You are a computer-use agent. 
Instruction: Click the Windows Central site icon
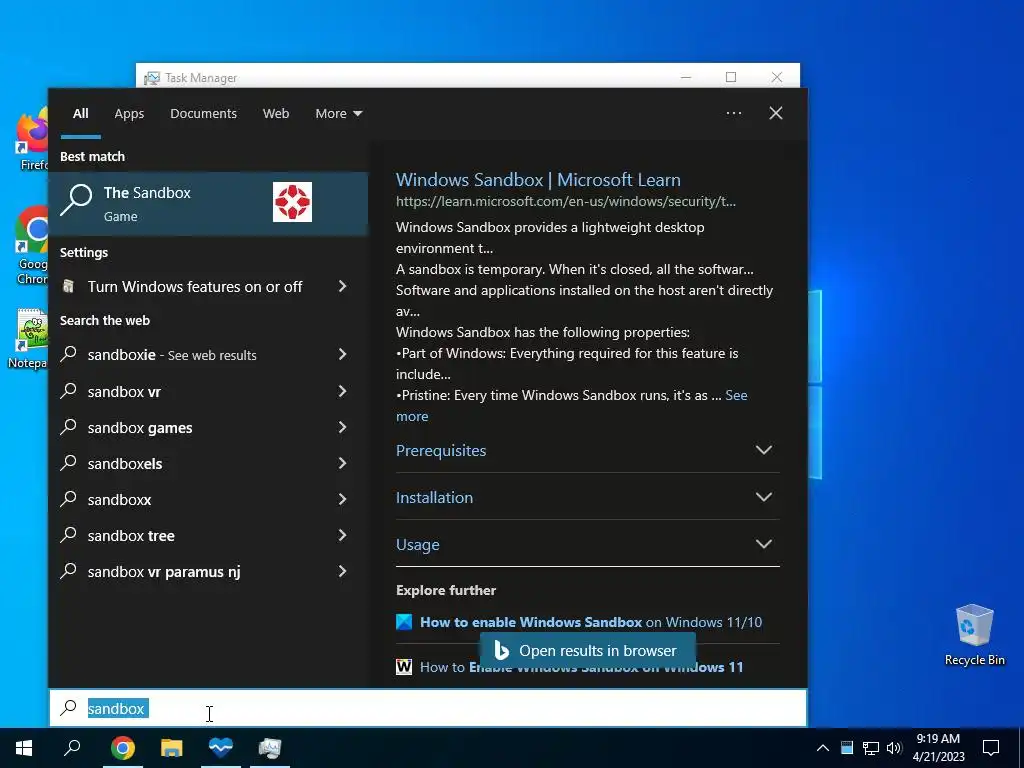point(404,622)
